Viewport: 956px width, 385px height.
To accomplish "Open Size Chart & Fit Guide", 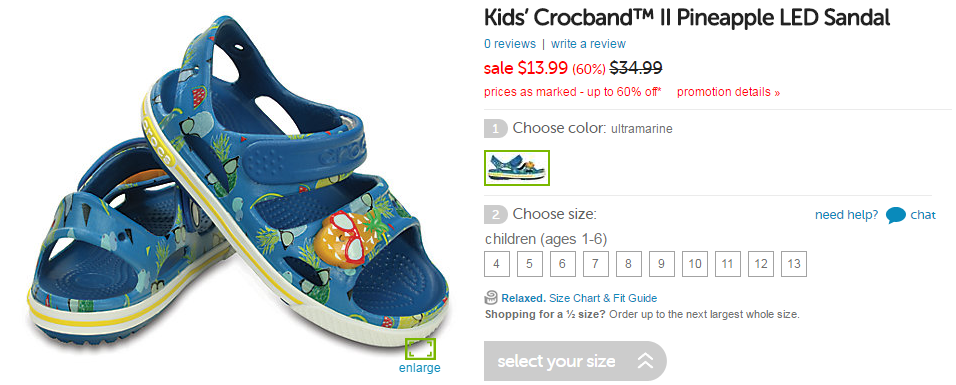I will 603,298.
